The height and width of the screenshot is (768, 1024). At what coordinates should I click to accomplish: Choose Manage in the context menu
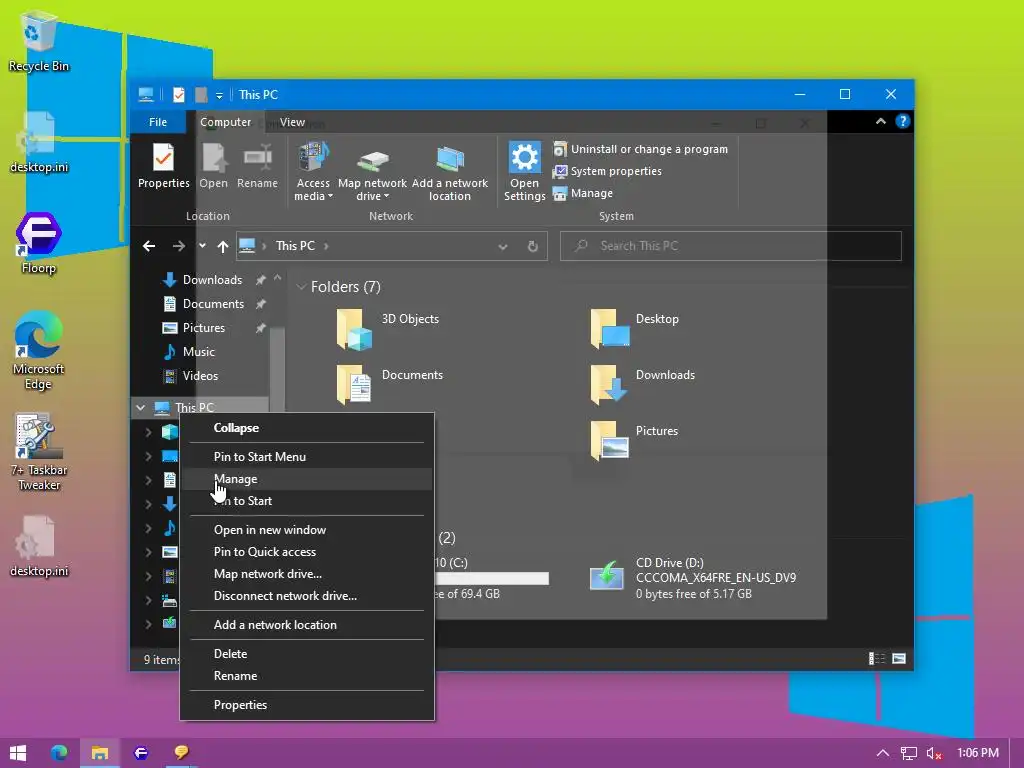point(307,479)
